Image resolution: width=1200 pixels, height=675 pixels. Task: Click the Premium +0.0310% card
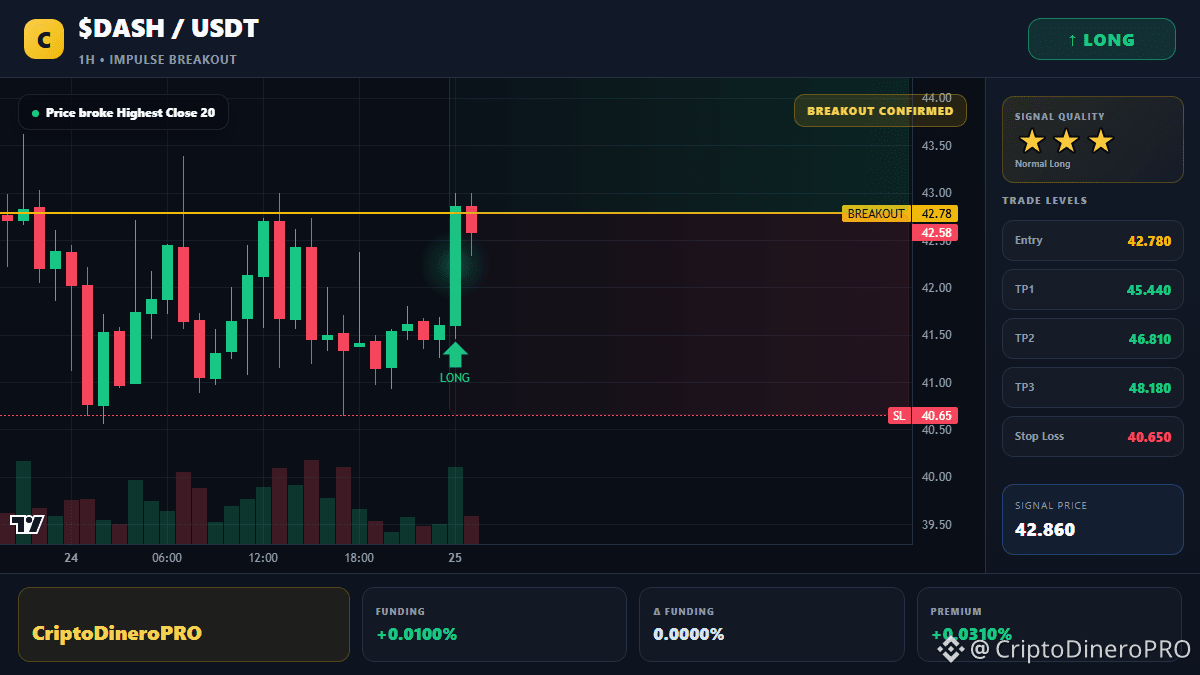point(1050,625)
